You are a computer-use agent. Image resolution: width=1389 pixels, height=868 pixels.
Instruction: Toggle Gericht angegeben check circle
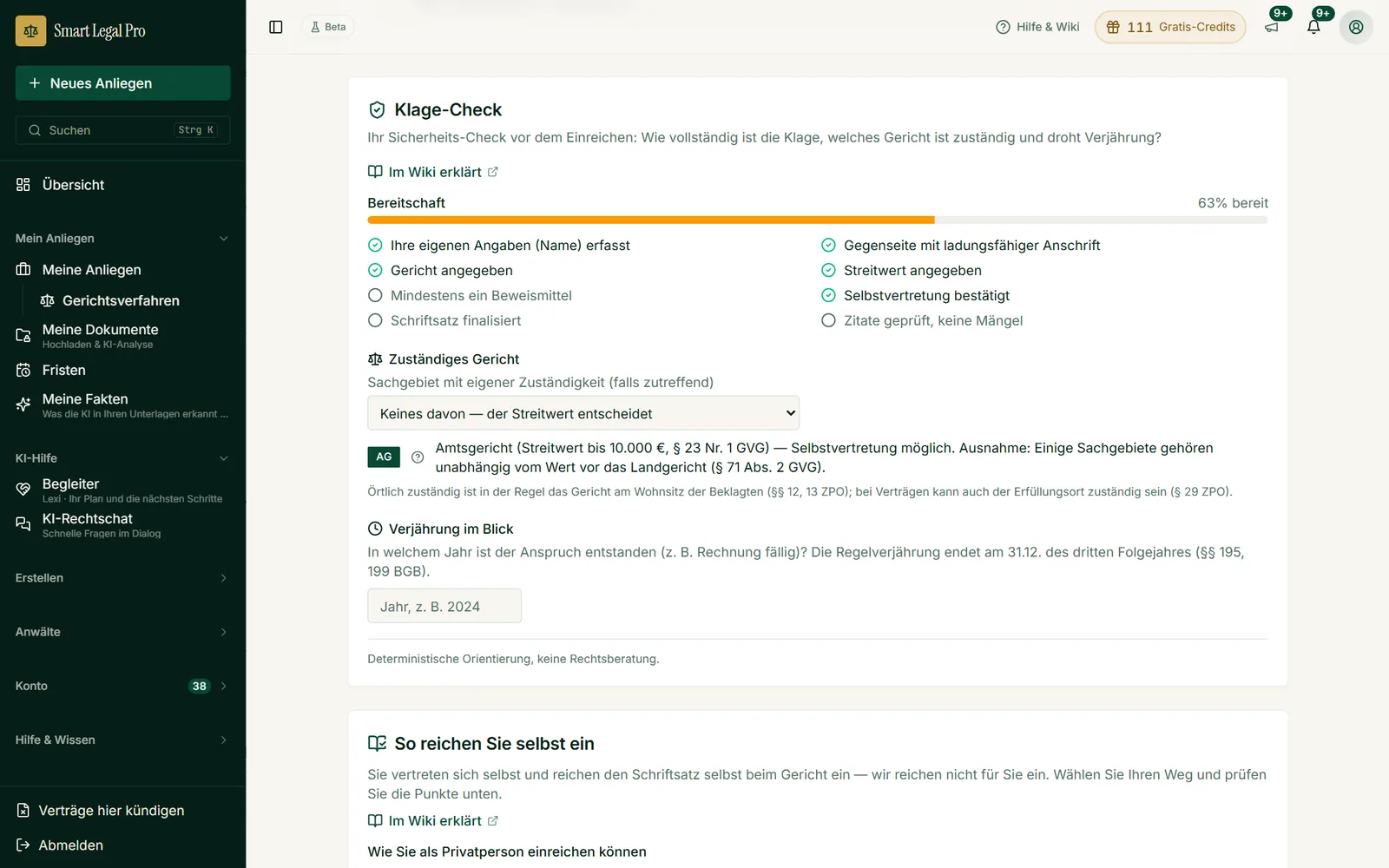coord(375,270)
